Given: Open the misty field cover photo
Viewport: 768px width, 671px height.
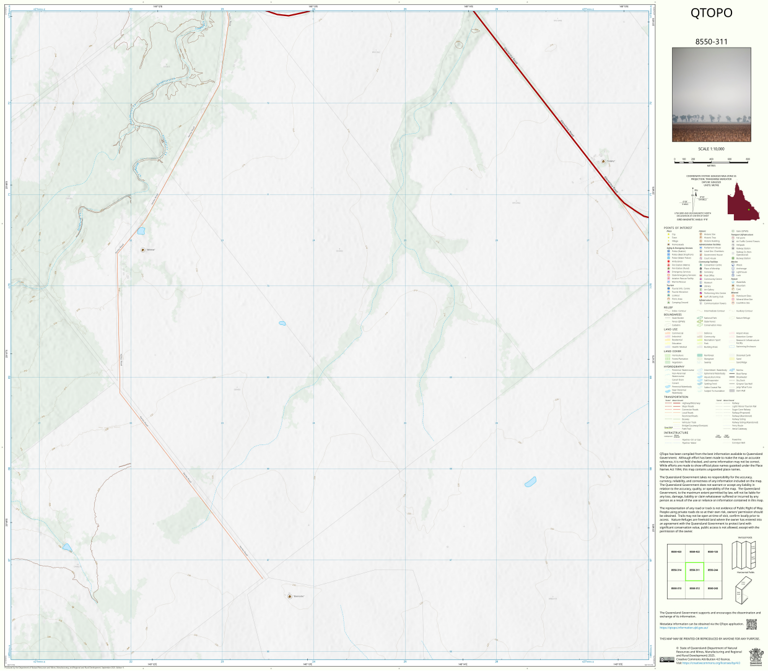Looking at the screenshot, I should 711,95.
